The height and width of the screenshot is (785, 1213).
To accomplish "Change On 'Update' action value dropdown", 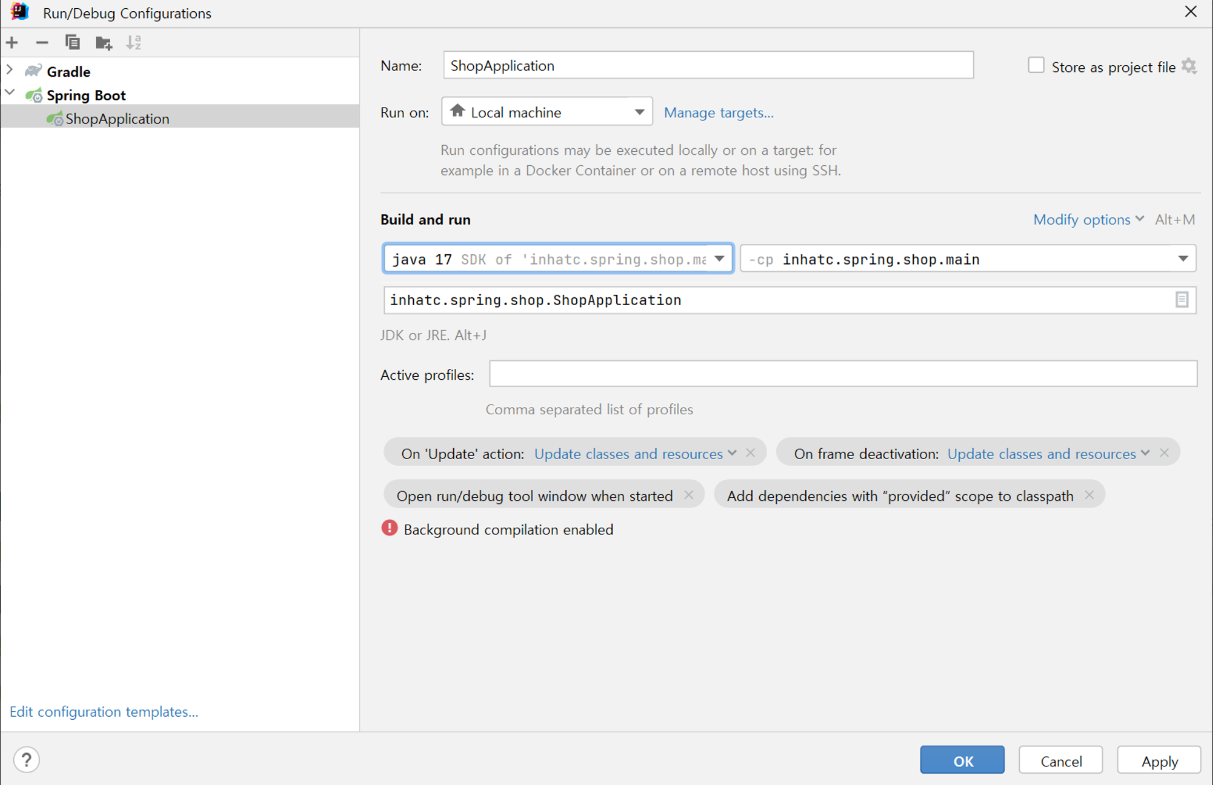I will (x=635, y=453).
